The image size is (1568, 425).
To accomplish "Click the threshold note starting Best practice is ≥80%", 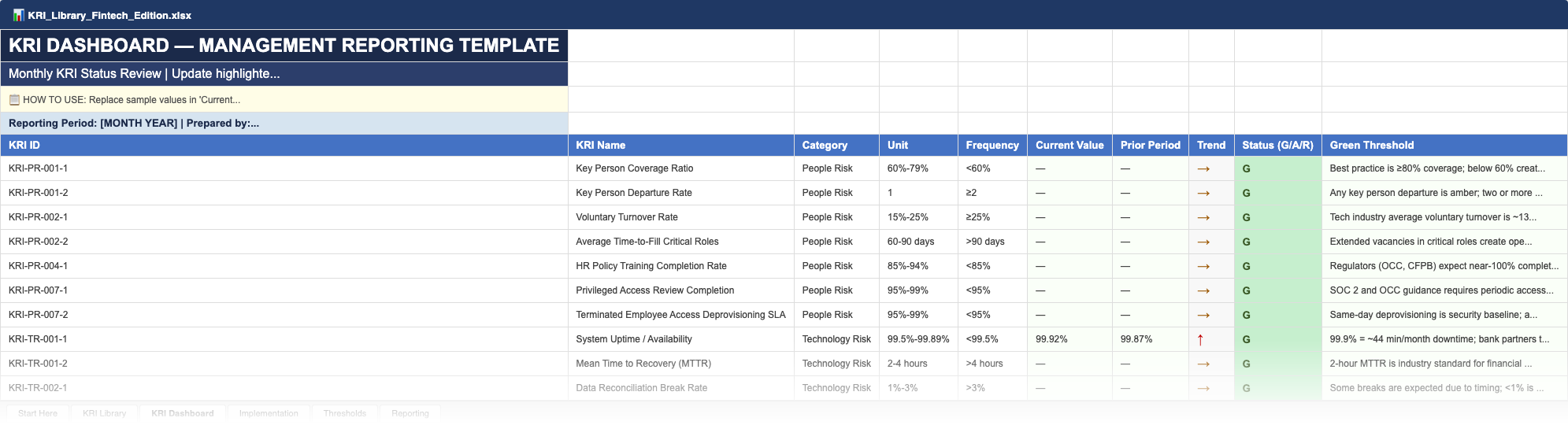I will click(1444, 168).
